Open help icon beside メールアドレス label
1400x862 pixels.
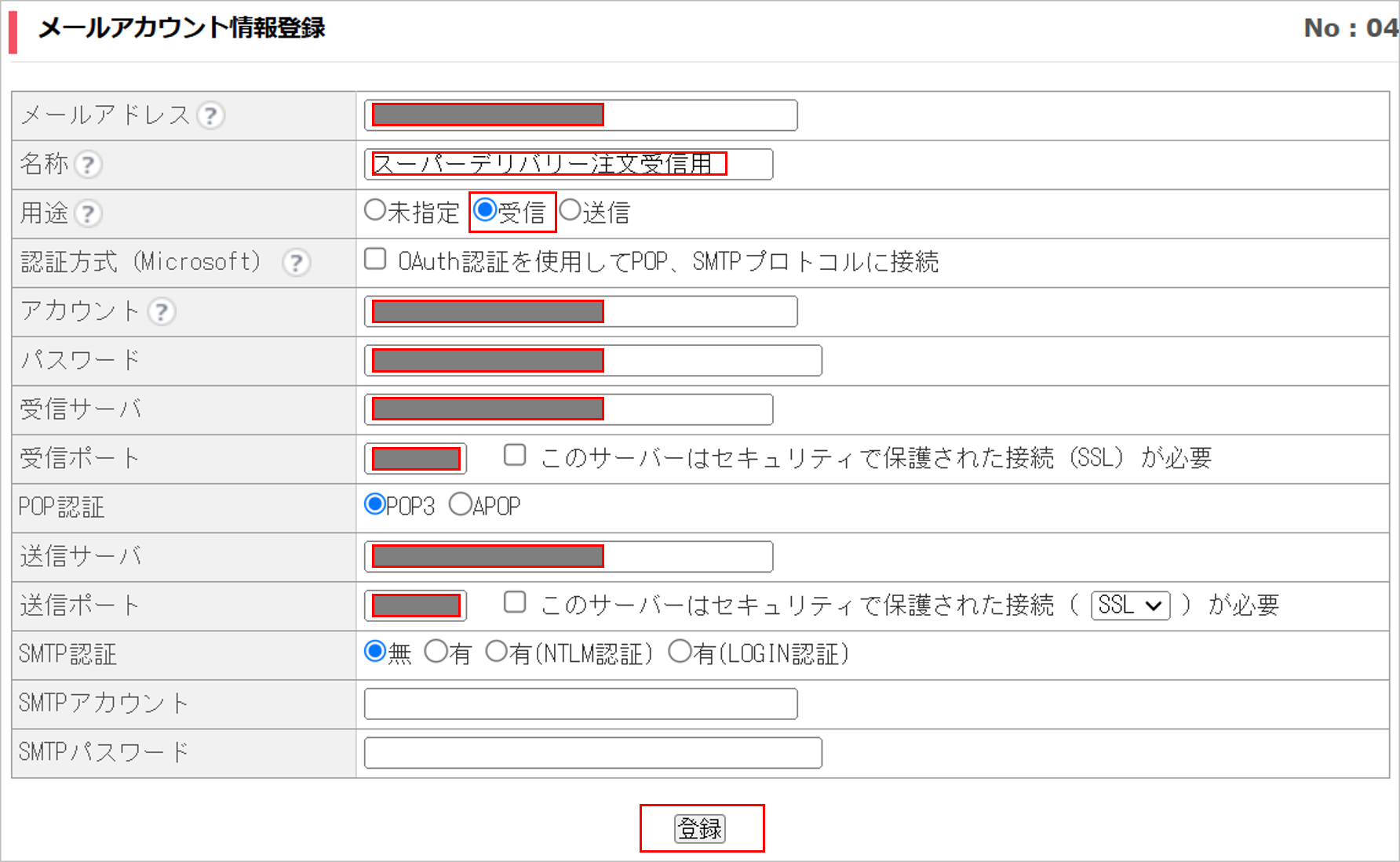(x=210, y=116)
